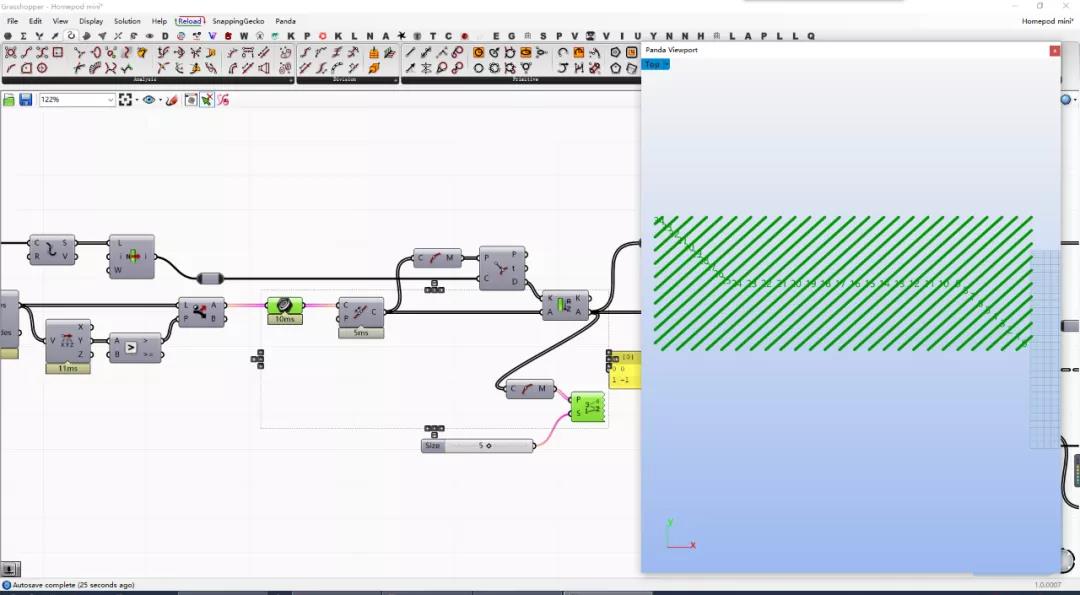The image size is (1080, 595).
Task: Select the green P S component
Action: point(588,407)
